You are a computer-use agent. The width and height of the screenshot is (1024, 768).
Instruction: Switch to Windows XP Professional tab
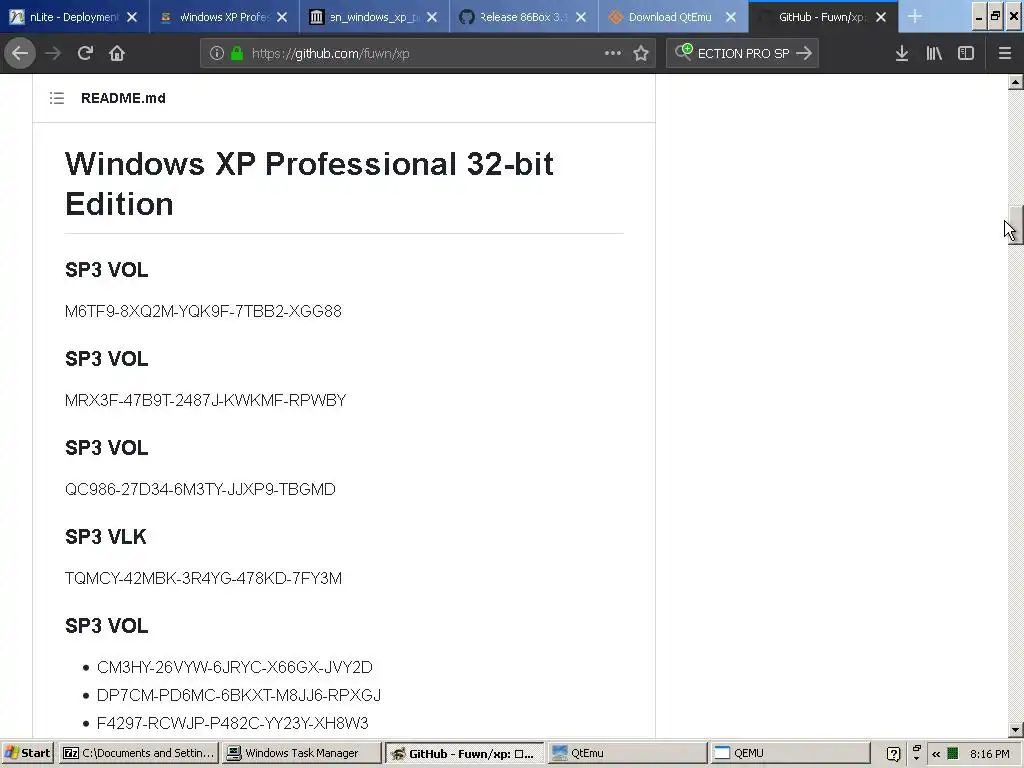[224, 17]
